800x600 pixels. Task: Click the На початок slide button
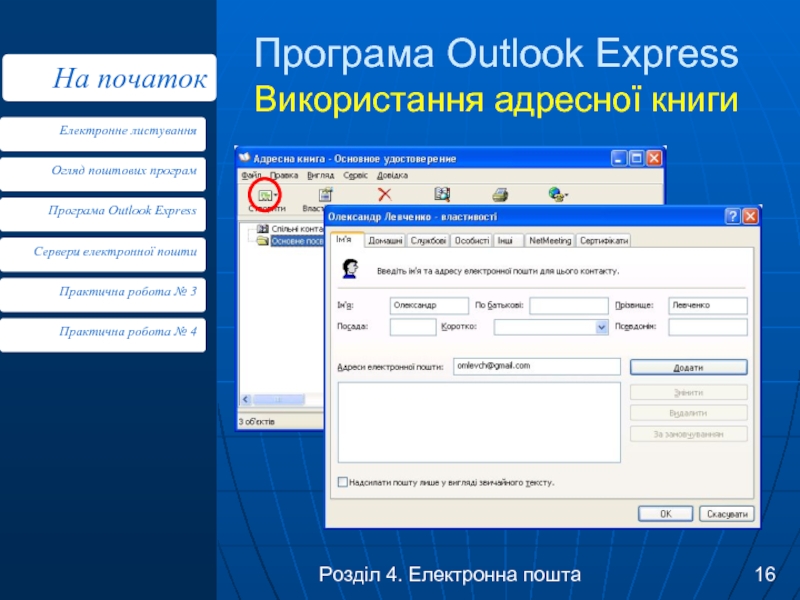pyautogui.click(x=109, y=78)
